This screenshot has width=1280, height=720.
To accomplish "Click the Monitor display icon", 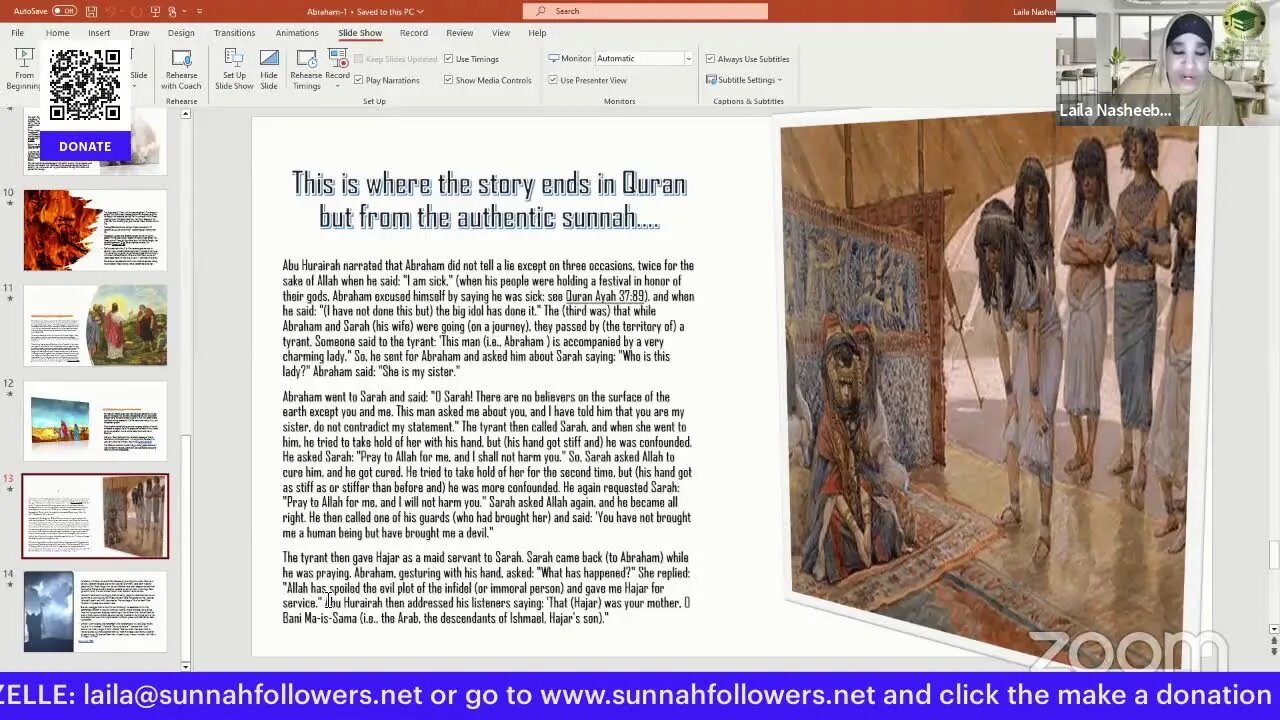I will pos(553,59).
